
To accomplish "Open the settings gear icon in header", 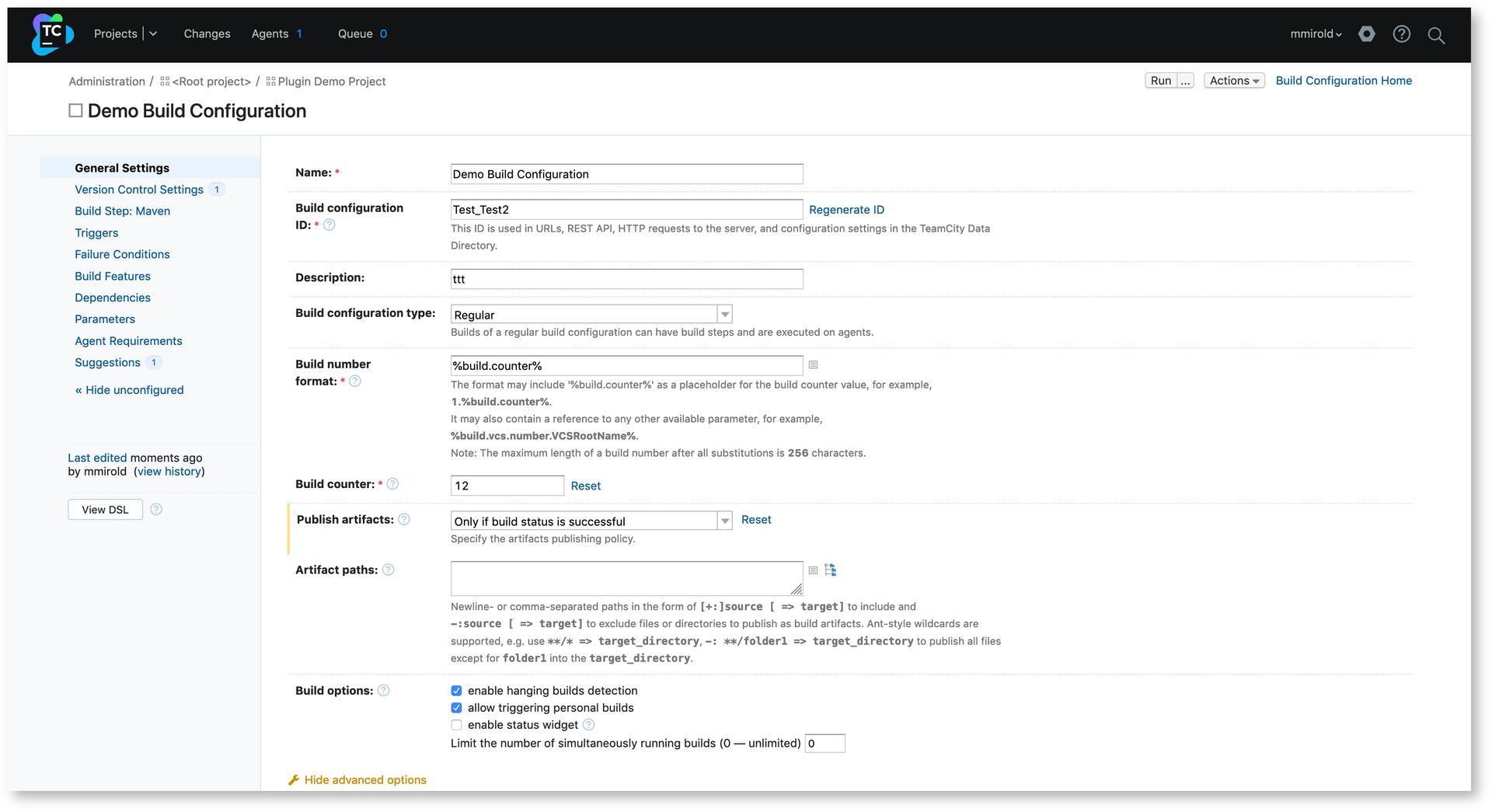I will click(1367, 34).
